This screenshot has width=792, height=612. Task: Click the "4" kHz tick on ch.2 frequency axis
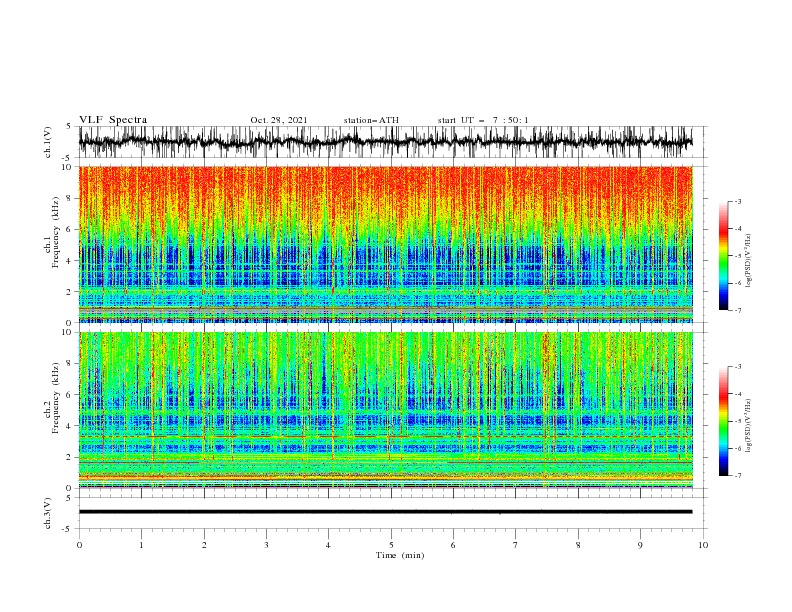tap(69, 426)
